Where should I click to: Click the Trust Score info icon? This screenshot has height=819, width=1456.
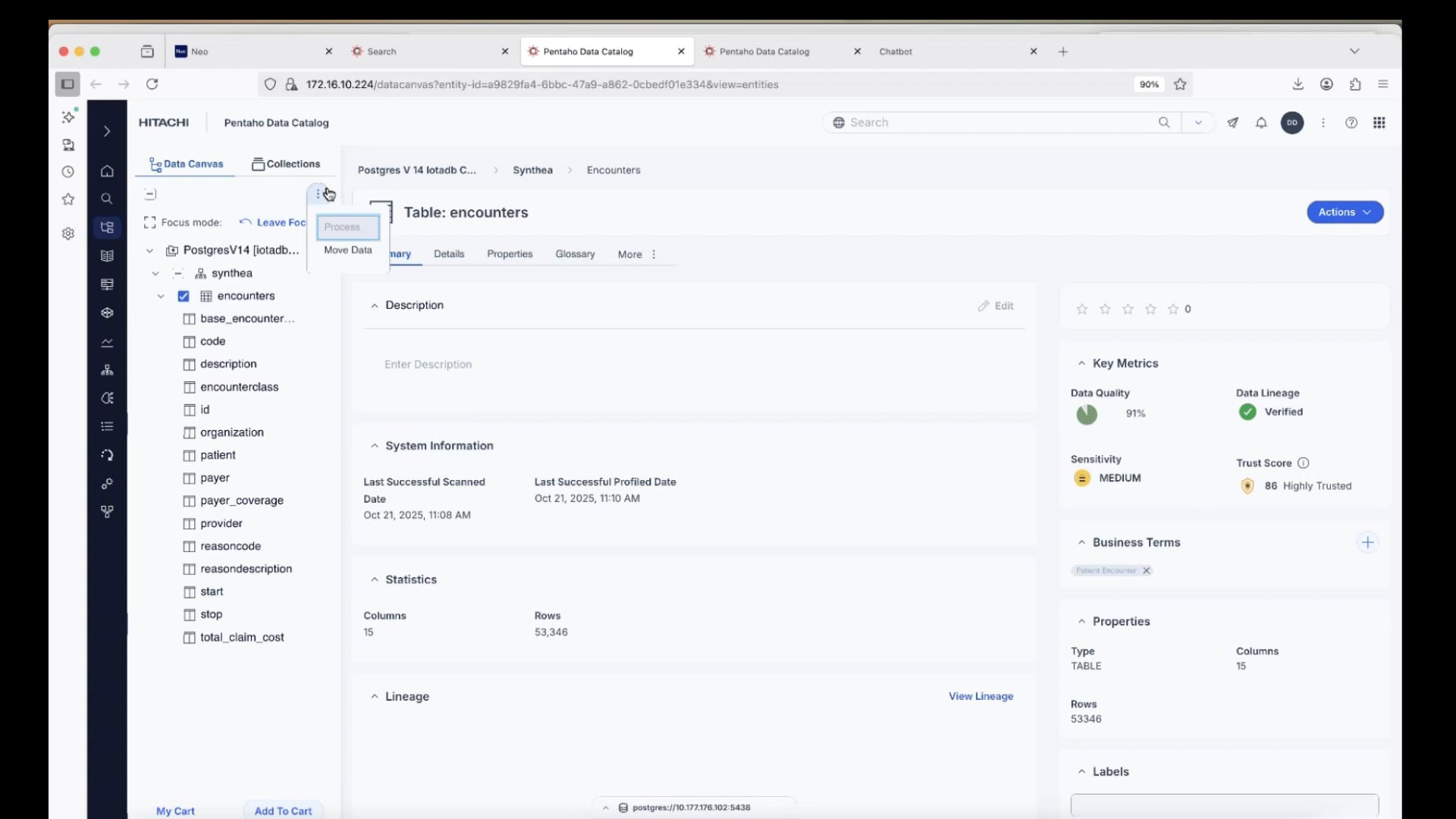point(1303,463)
